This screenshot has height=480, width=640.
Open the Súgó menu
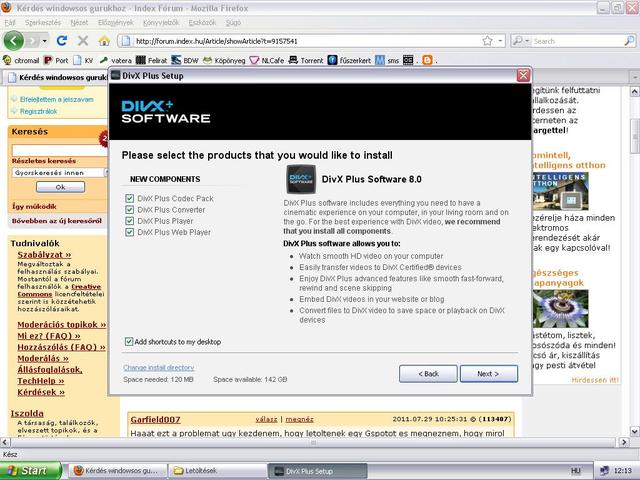pyautogui.click(x=233, y=22)
